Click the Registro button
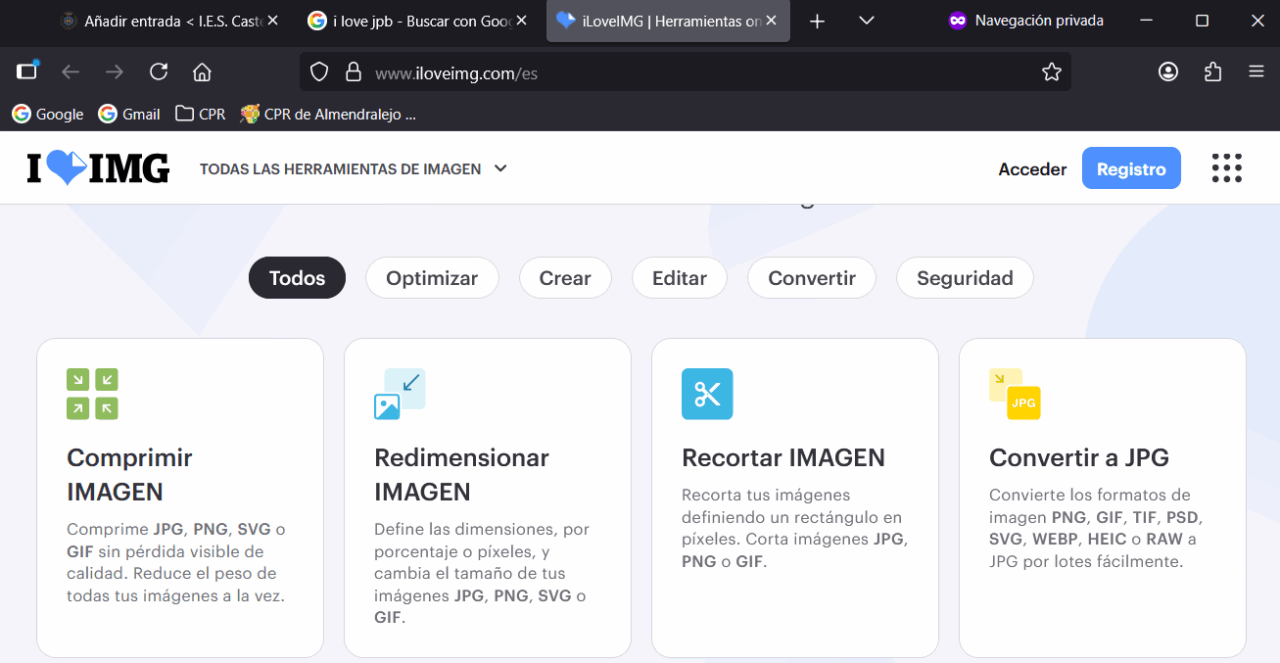 [1131, 169]
